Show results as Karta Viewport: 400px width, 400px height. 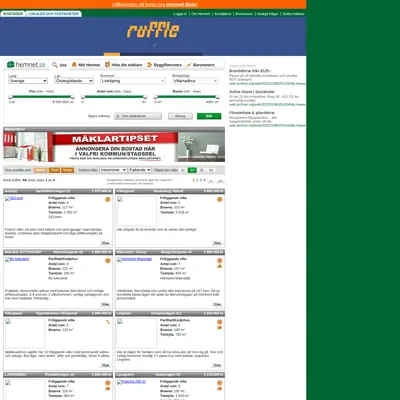click(x=67, y=170)
